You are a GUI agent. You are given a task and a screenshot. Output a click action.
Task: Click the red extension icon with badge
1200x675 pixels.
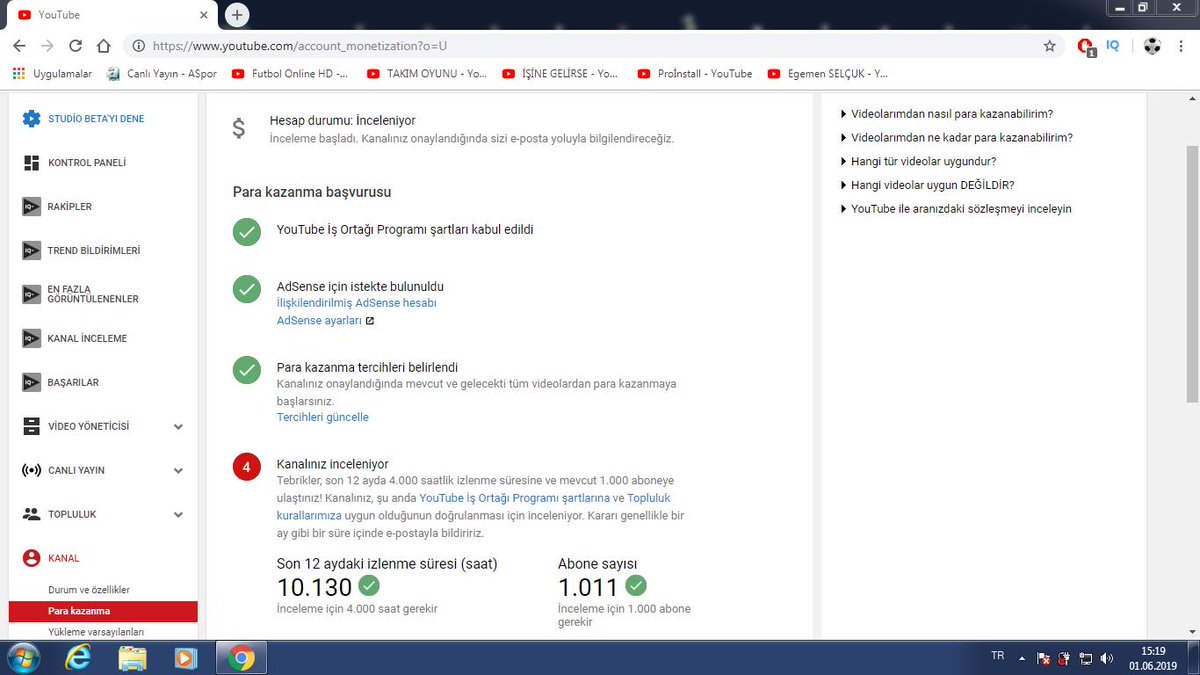coord(1086,46)
